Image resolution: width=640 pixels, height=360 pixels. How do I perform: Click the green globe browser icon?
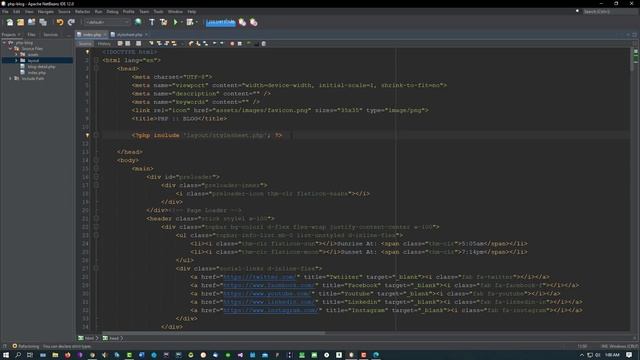coord(138,22)
